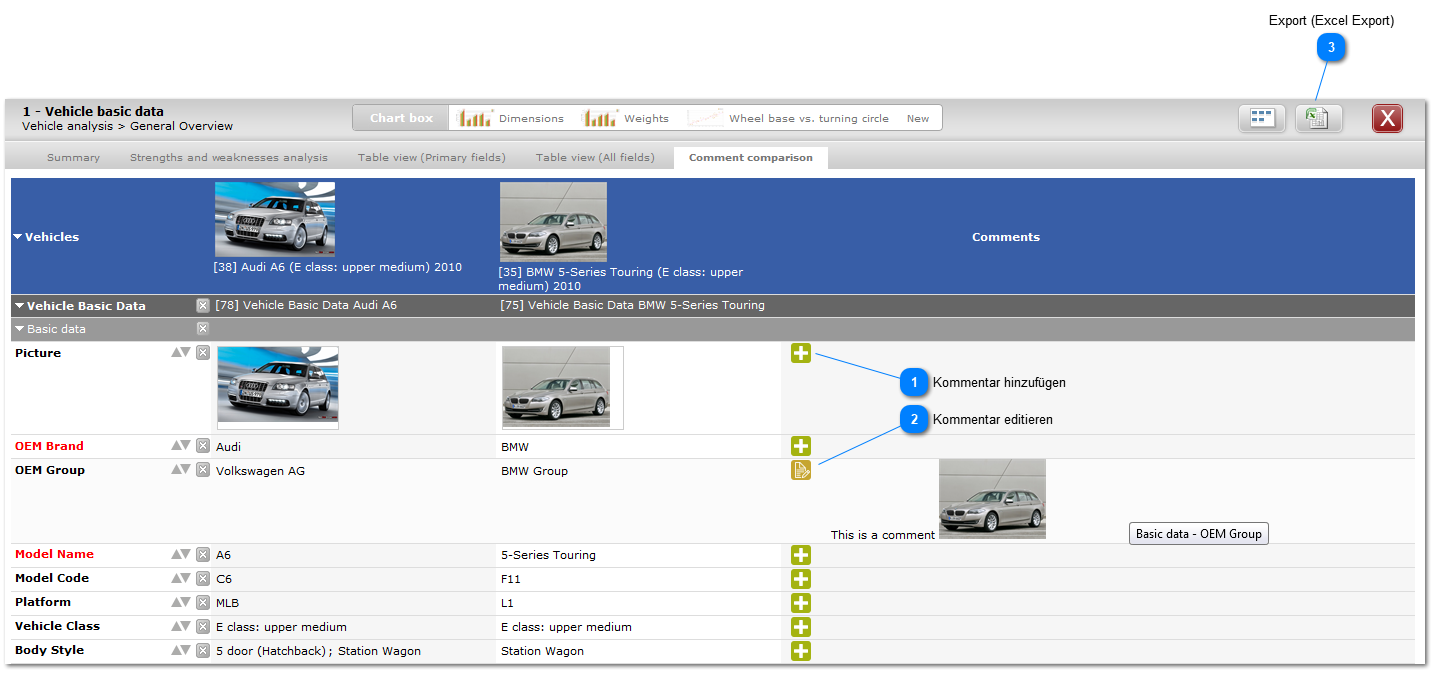This screenshot has height=673, width=1434.
Task: Add a comment to the Body Style row
Action: [x=801, y=651]
